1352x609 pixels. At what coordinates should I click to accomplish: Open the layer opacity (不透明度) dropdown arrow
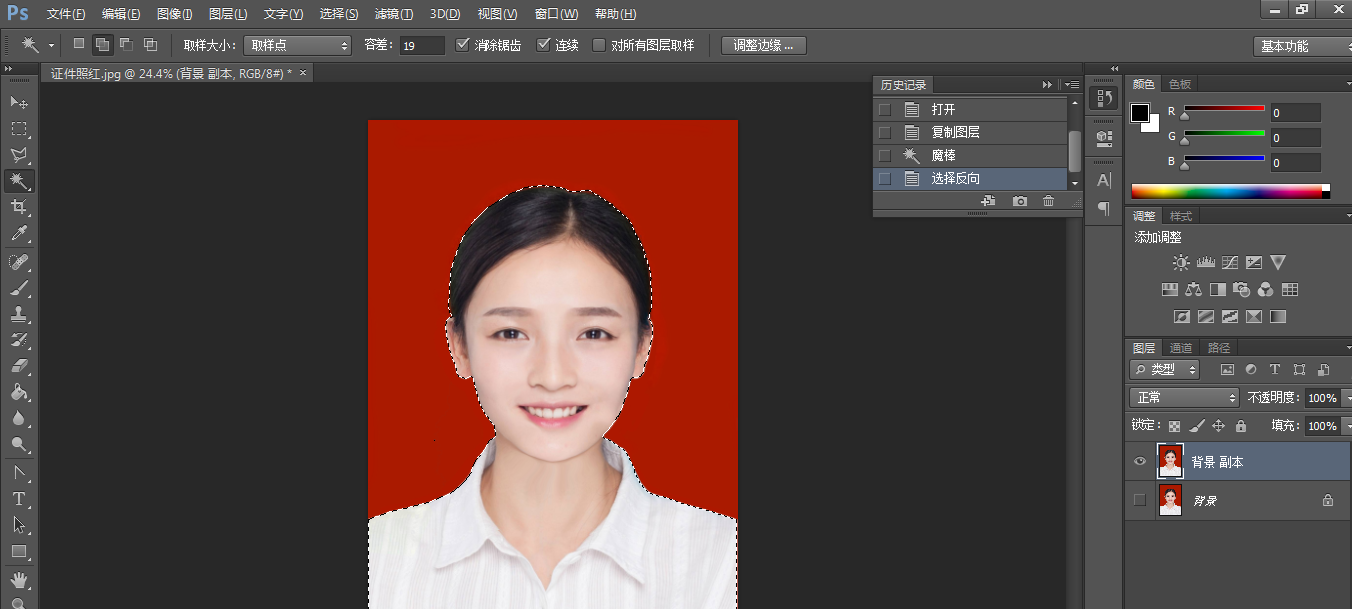[1346, 398]
